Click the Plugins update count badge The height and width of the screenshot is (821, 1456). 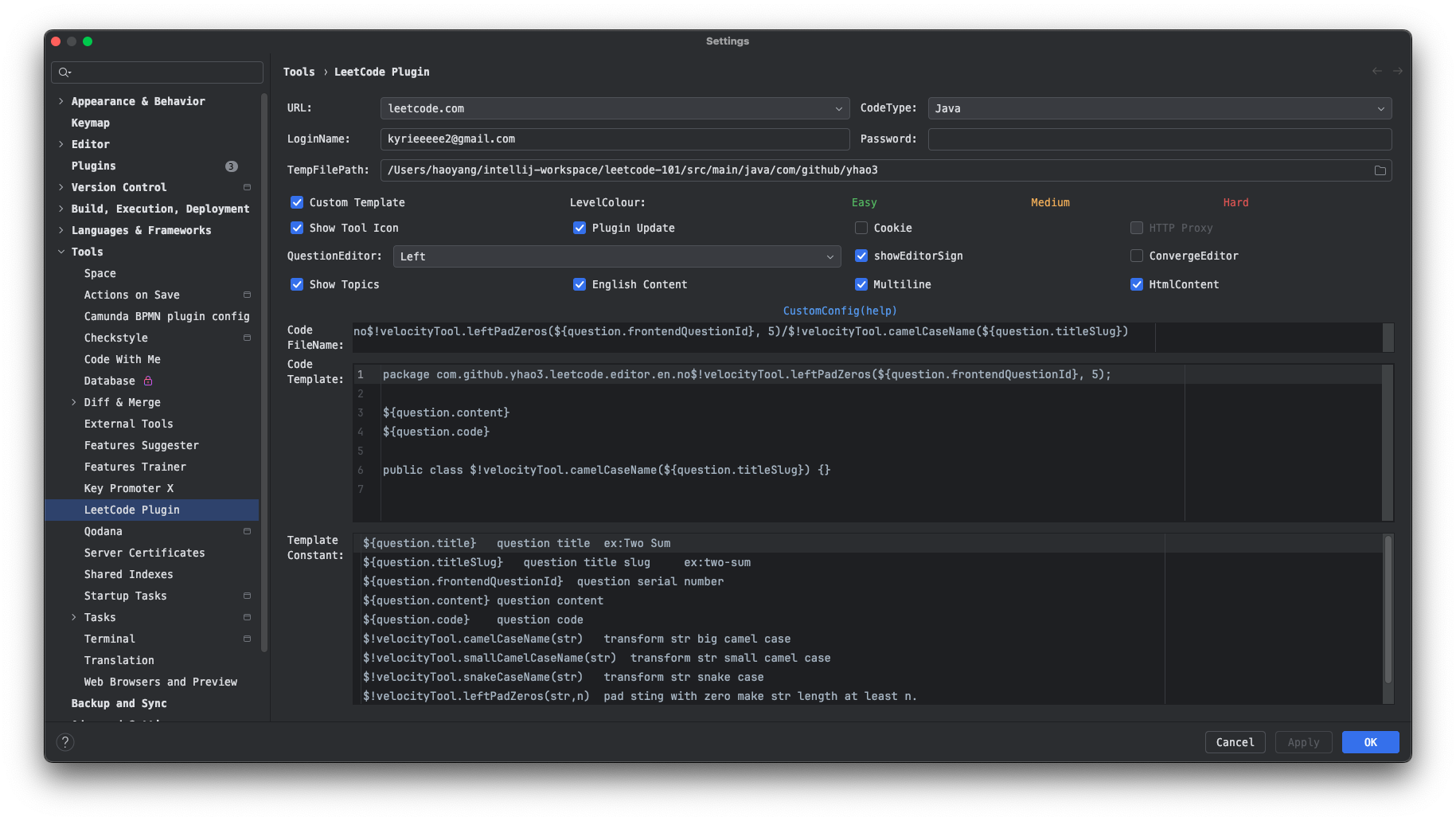coord(232,166)
